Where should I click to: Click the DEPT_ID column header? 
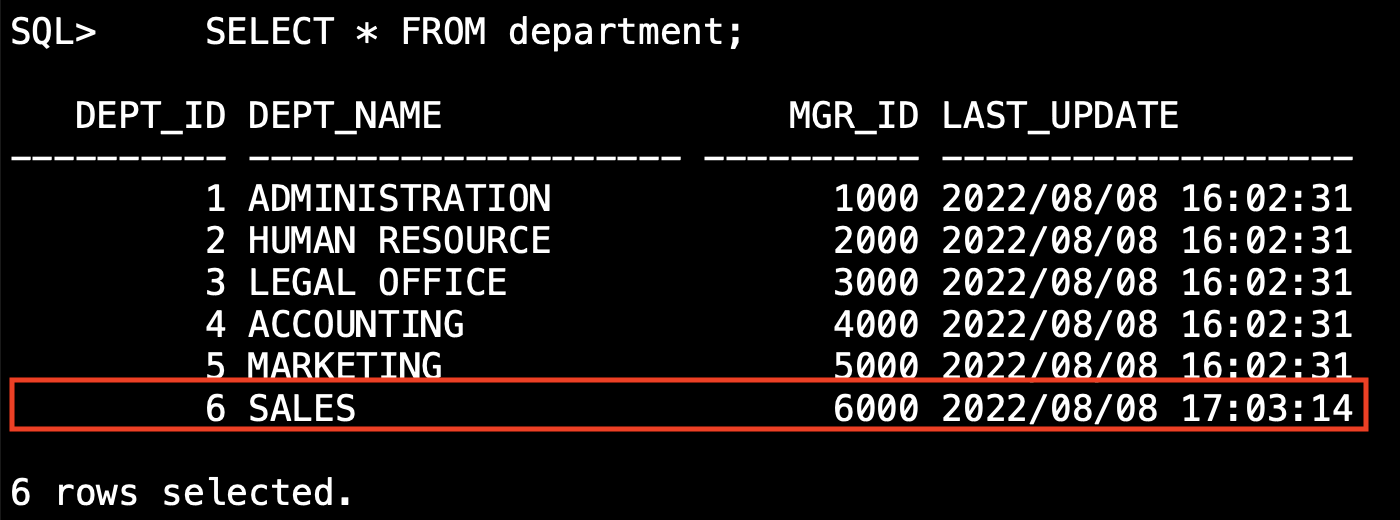click(150, 117)
